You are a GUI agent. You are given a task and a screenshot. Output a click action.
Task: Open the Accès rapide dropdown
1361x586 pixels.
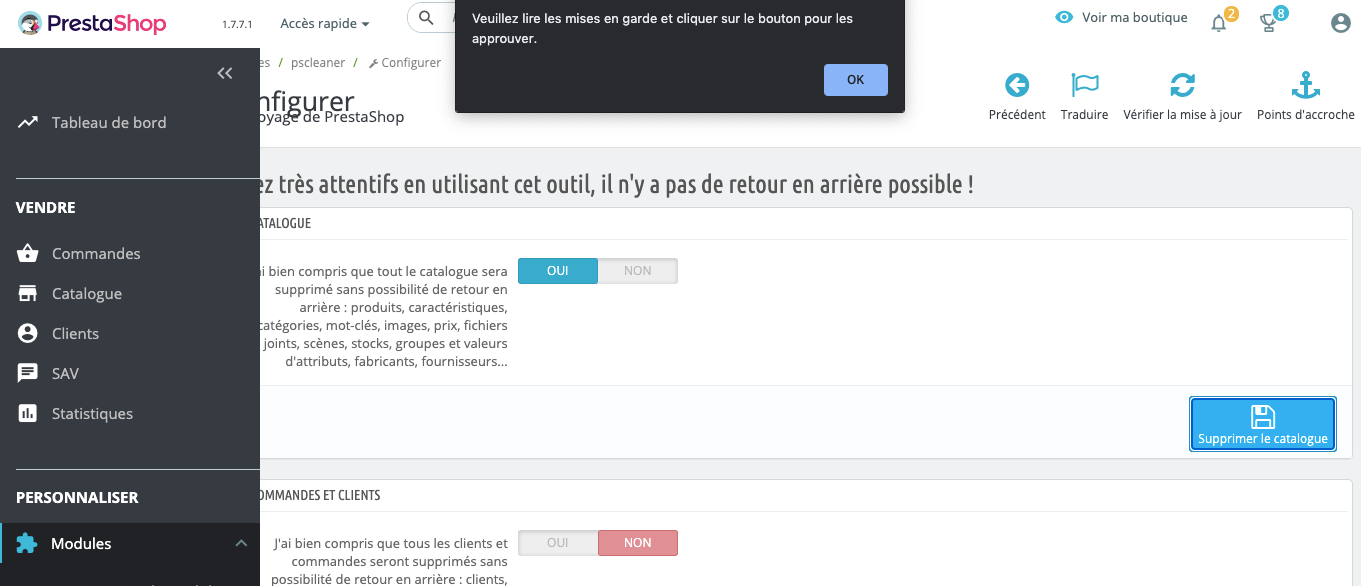tap(325, 23)
